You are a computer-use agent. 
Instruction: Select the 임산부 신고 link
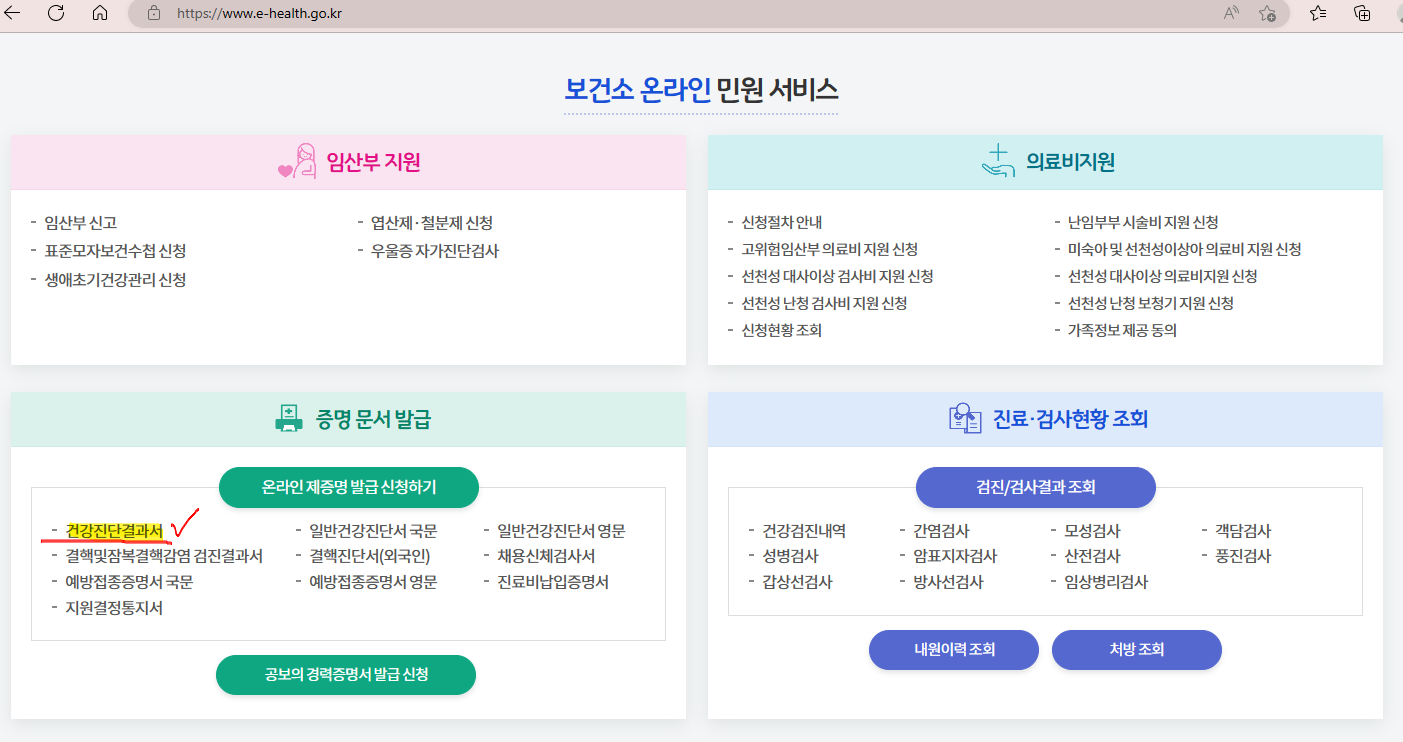point(80,223)
